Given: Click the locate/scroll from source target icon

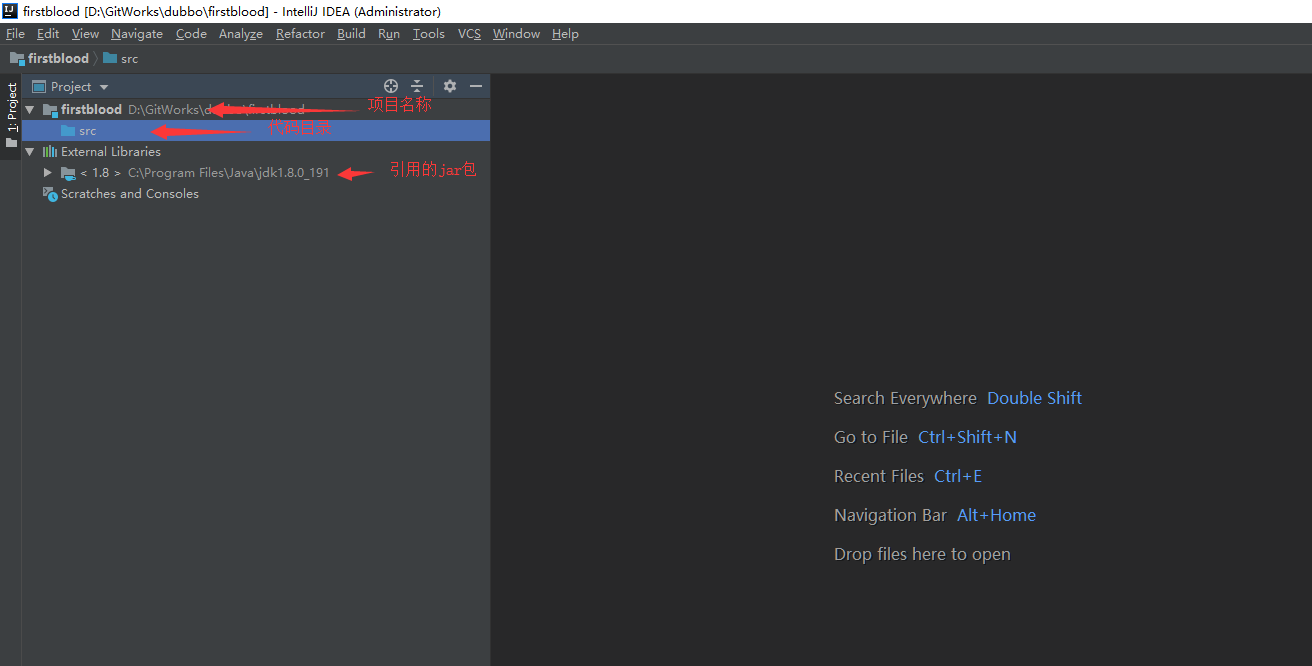Looking at the screenshot, I should [391, 86].
